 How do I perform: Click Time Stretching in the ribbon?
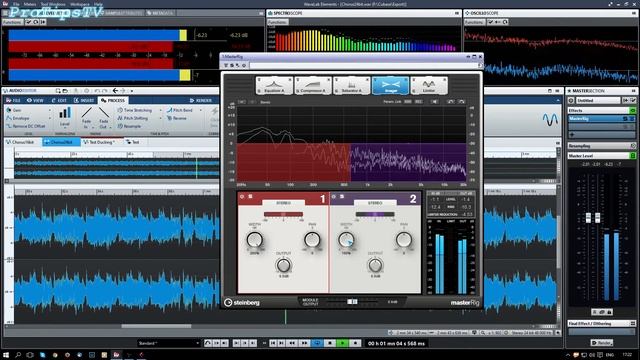[135, 110]
